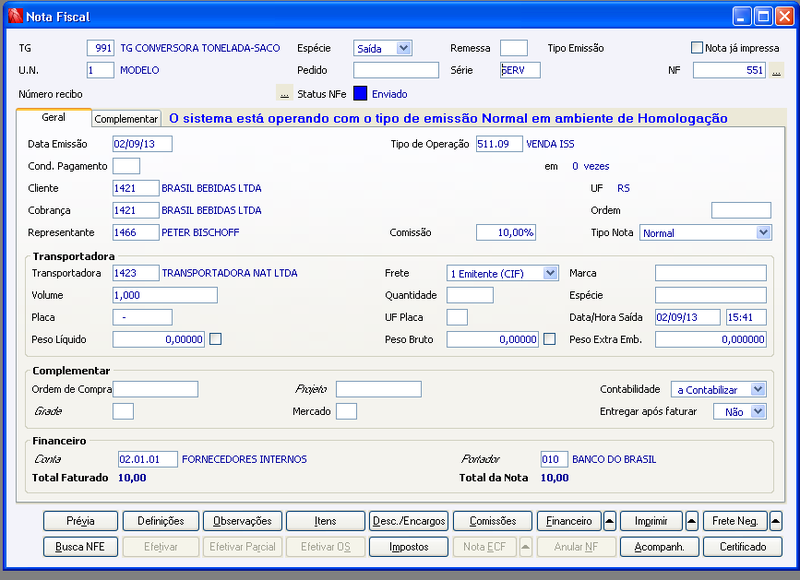Click the Nota Fiscal title bar icon

click(13, 15)
